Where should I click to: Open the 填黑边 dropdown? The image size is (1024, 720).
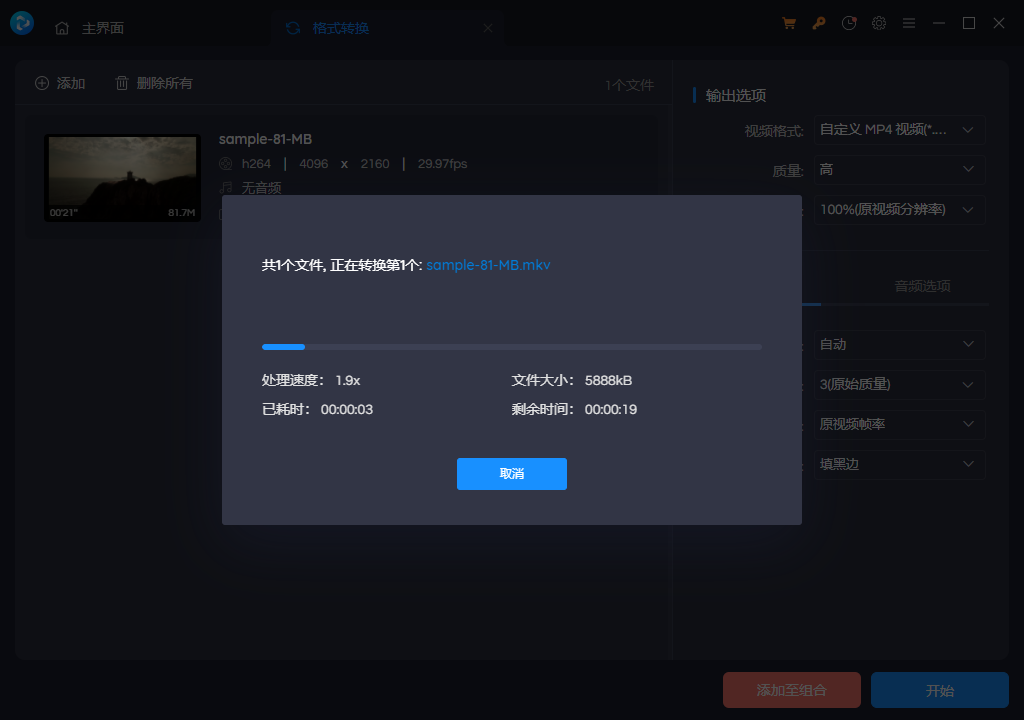click(x=897, y=463)
